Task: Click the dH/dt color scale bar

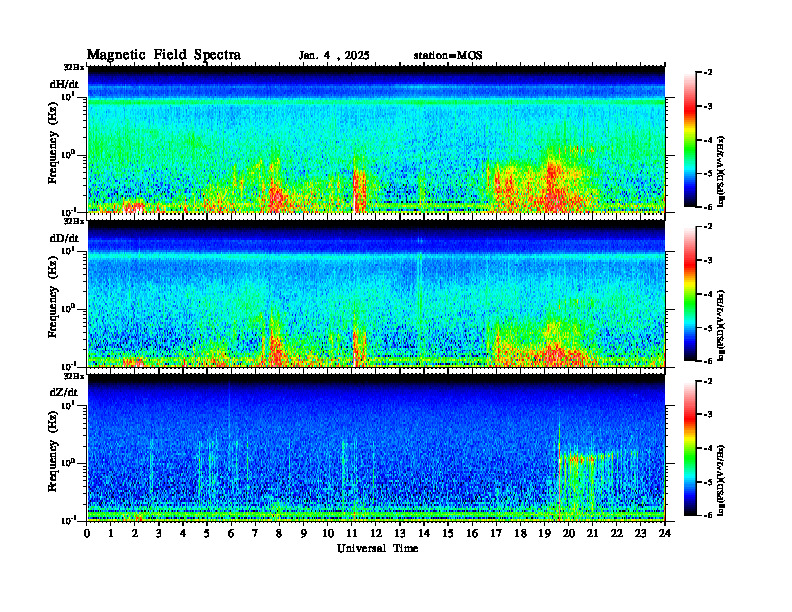Action: 690,140
